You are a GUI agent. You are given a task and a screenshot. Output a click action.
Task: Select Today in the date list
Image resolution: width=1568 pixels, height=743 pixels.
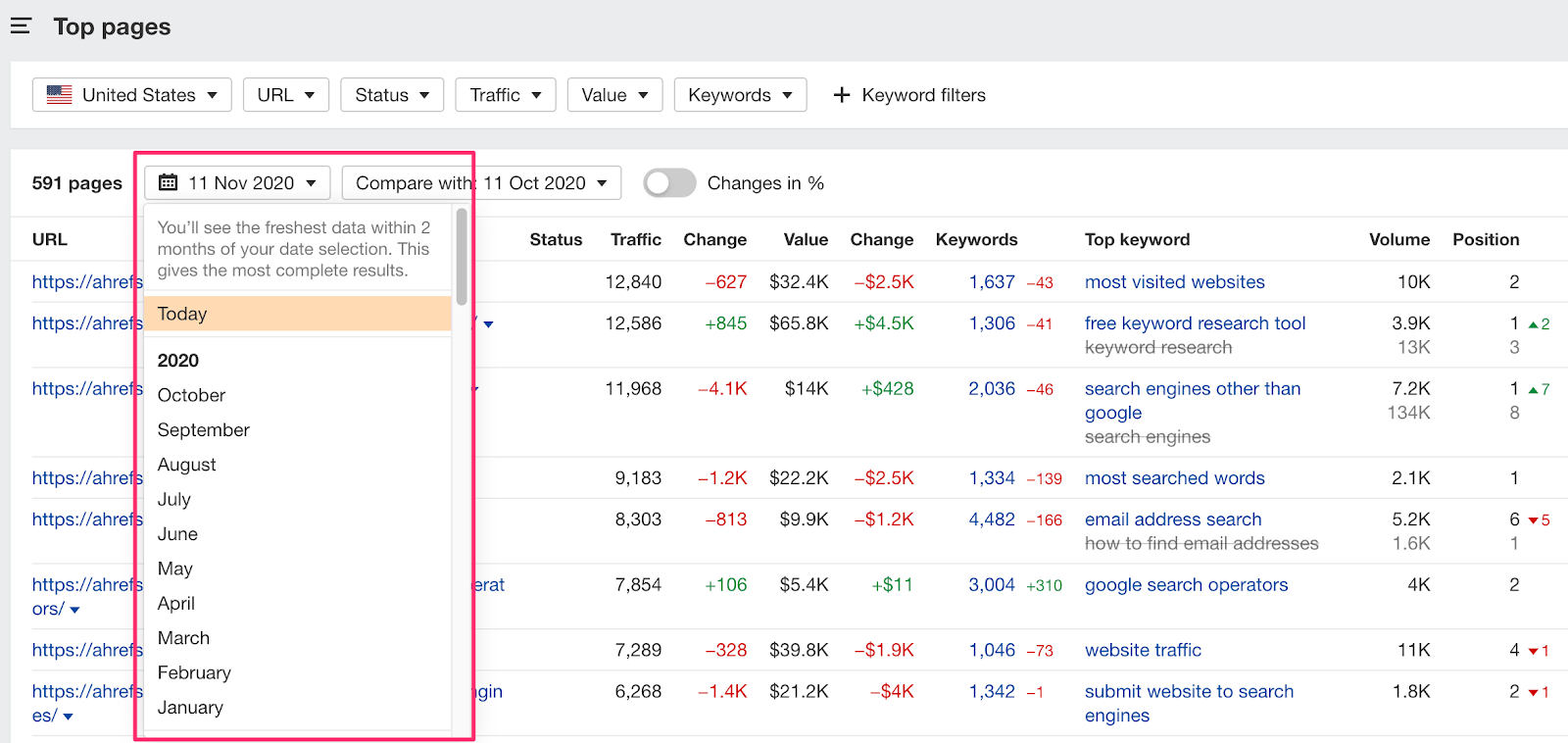click(x=182, y=314)
